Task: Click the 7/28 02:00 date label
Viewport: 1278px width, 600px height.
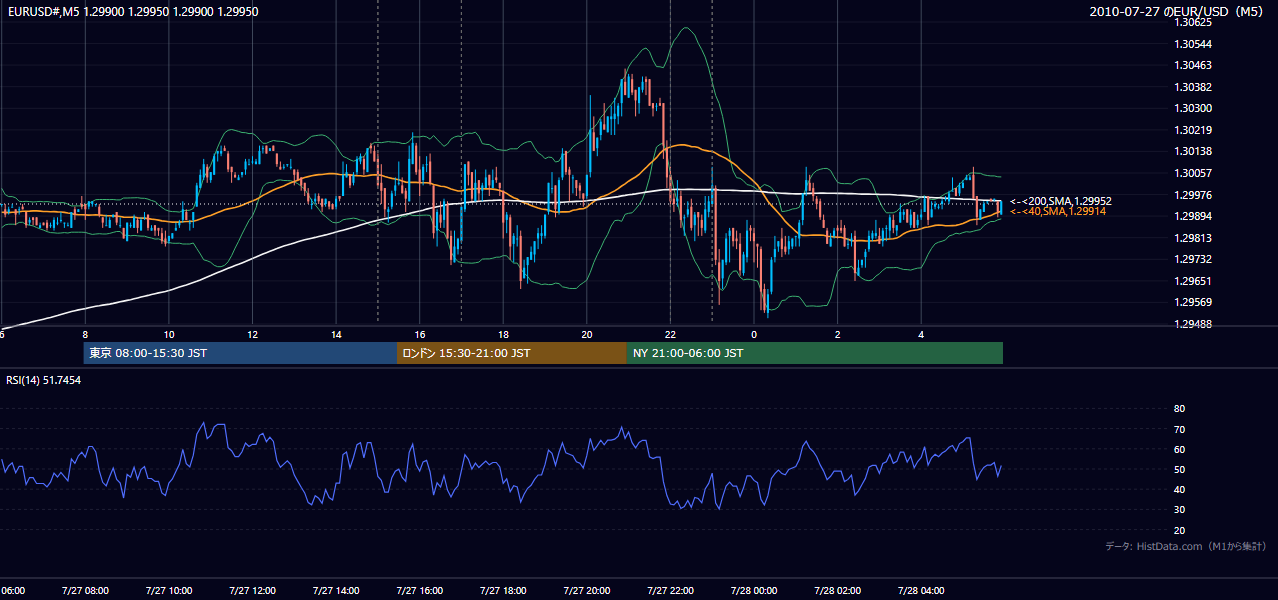Action: point(838,591)
